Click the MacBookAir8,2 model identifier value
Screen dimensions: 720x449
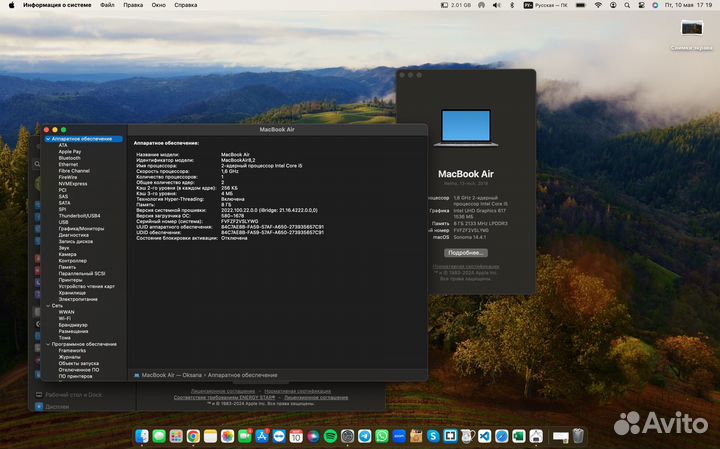[x=238, y=160]
